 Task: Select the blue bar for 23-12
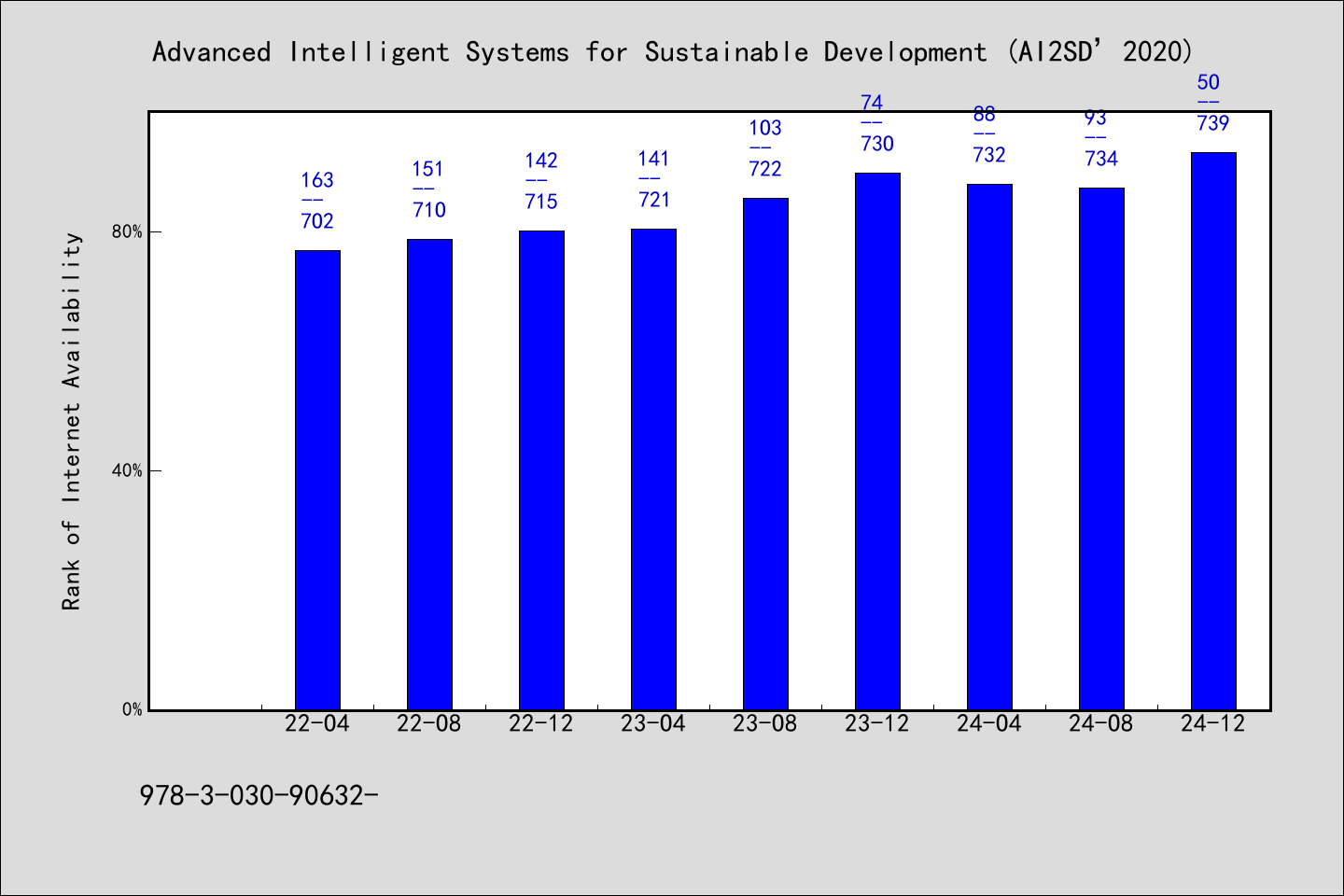877,441
